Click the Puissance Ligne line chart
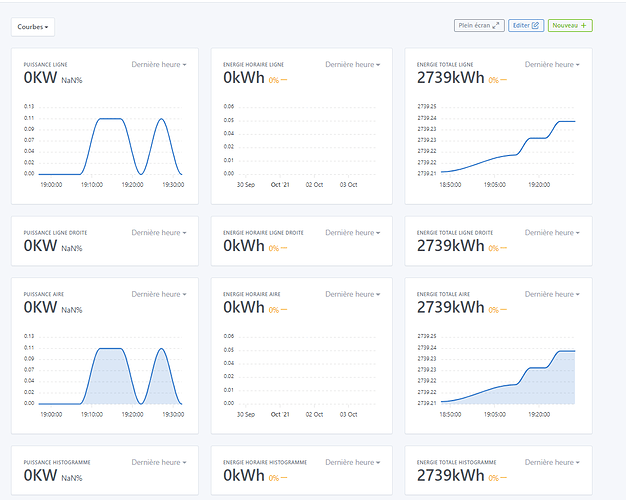 tap(105, 146)
